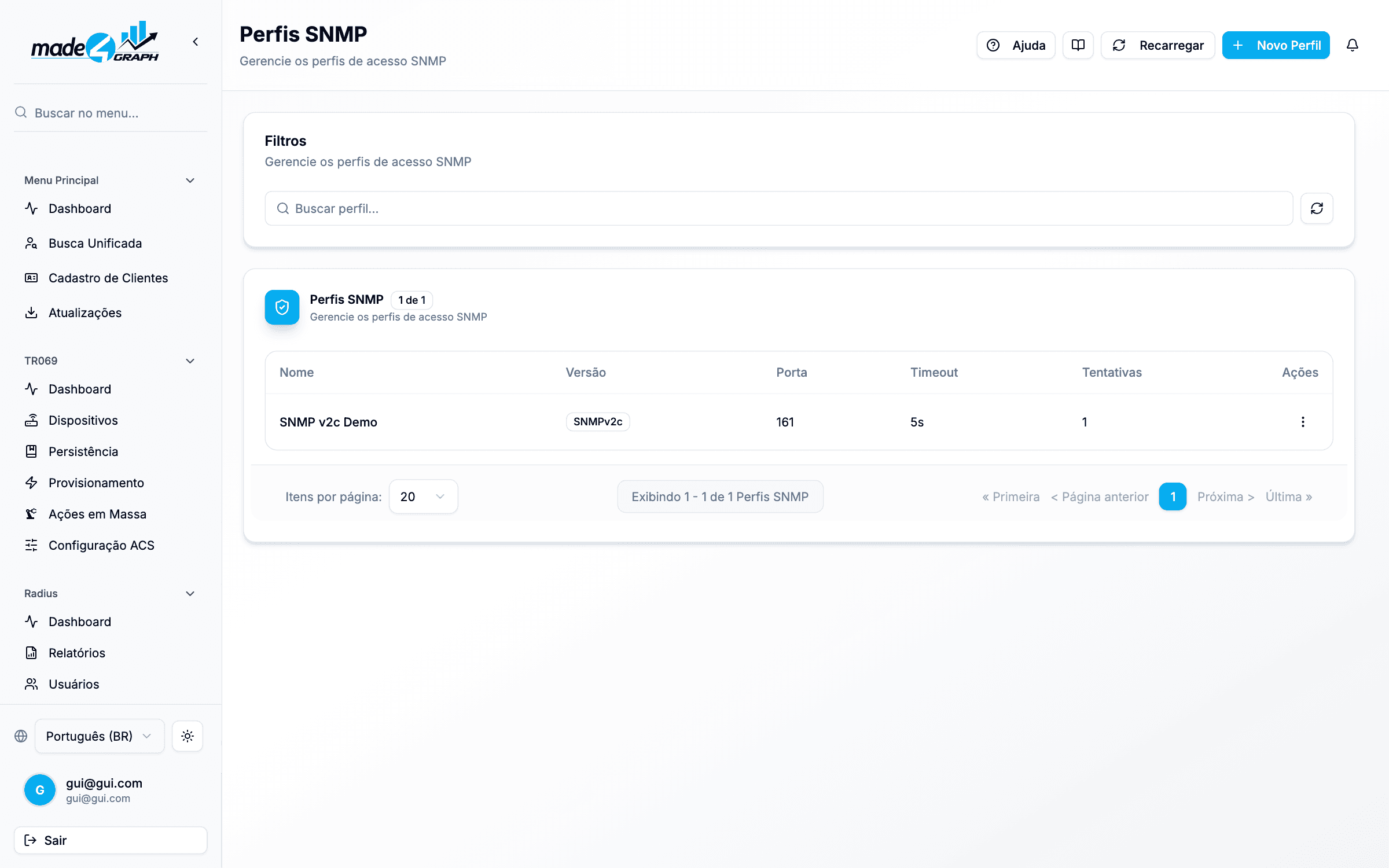Click the Nome column header
This screenshot has height=868, width=1389.
coord(296,372)
